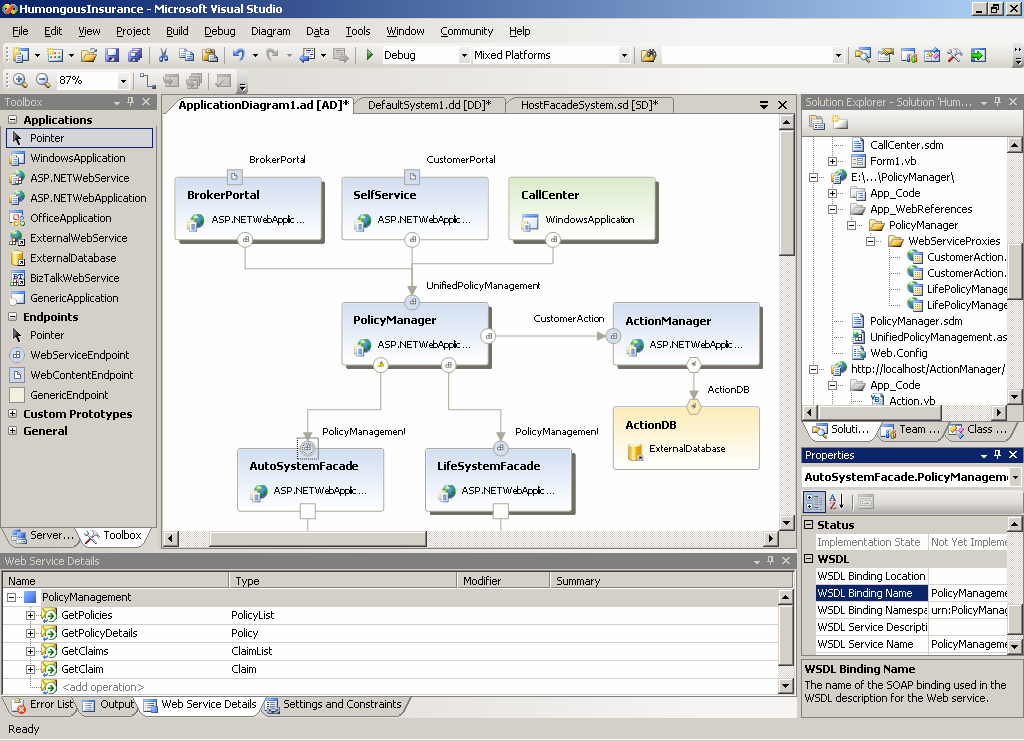This screenshot has height=742, width=1024.
Task: Open the zoom percentage dropdown
Action: coord(123,81)
